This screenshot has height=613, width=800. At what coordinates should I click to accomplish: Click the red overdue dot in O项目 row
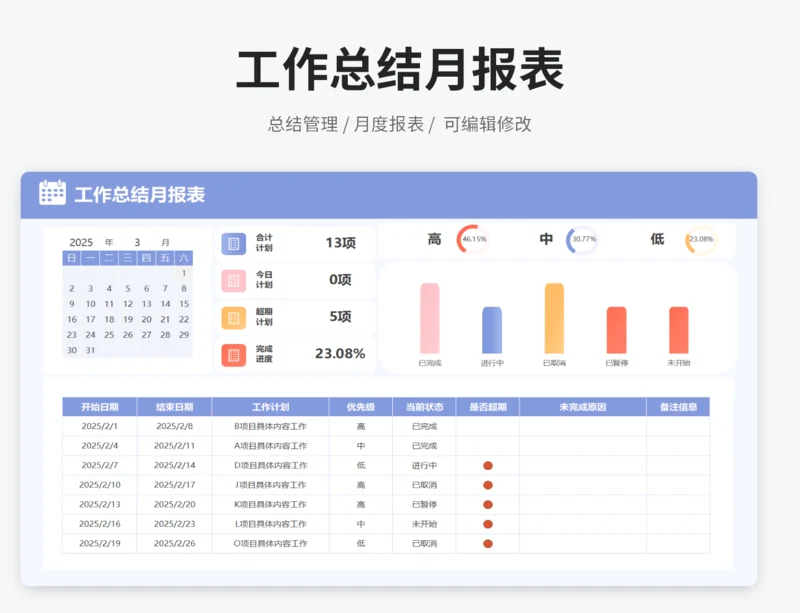coord(488,544)
